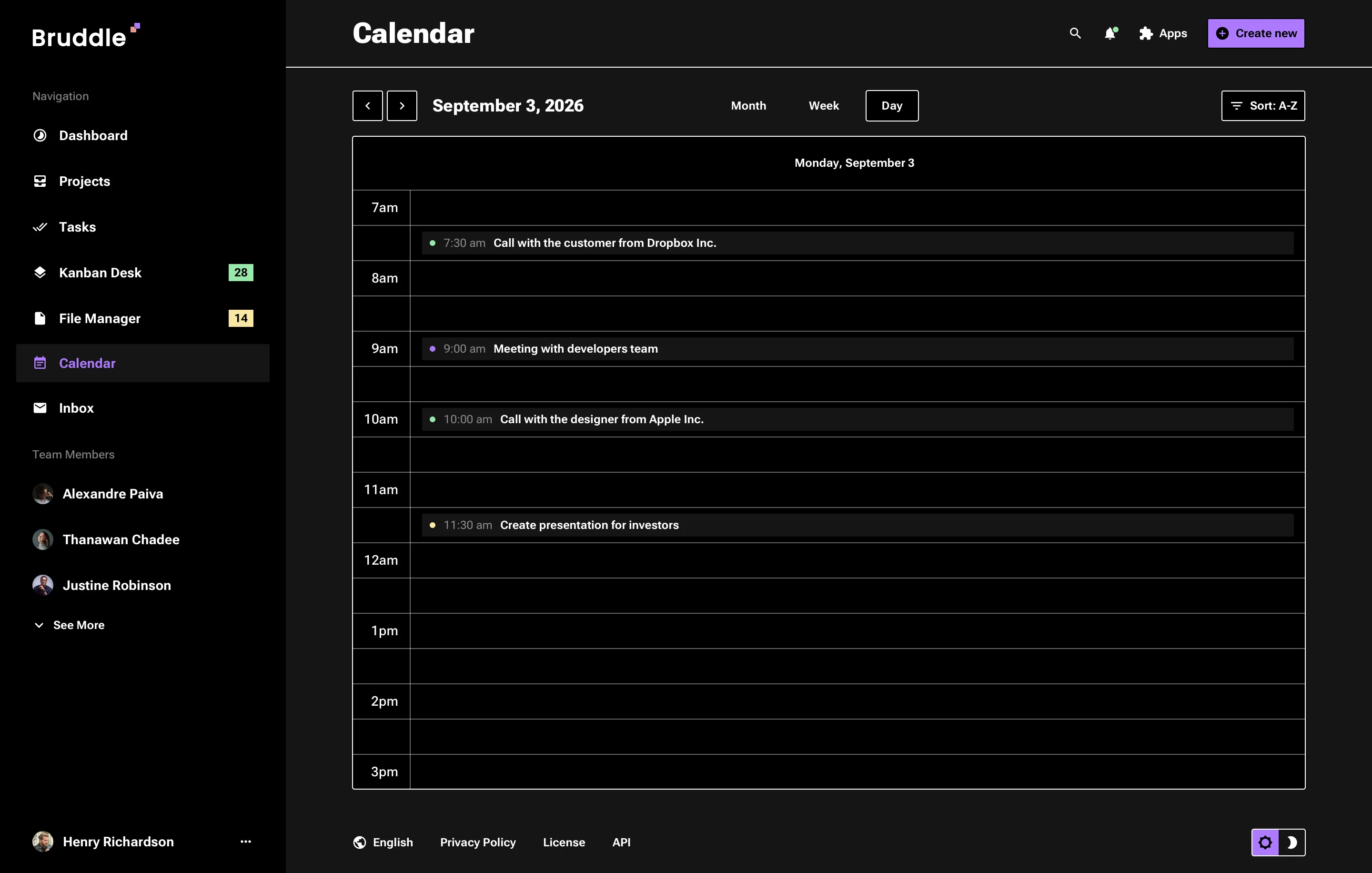Select the Kanban Desk icon in sidebar

click(40, 273)
